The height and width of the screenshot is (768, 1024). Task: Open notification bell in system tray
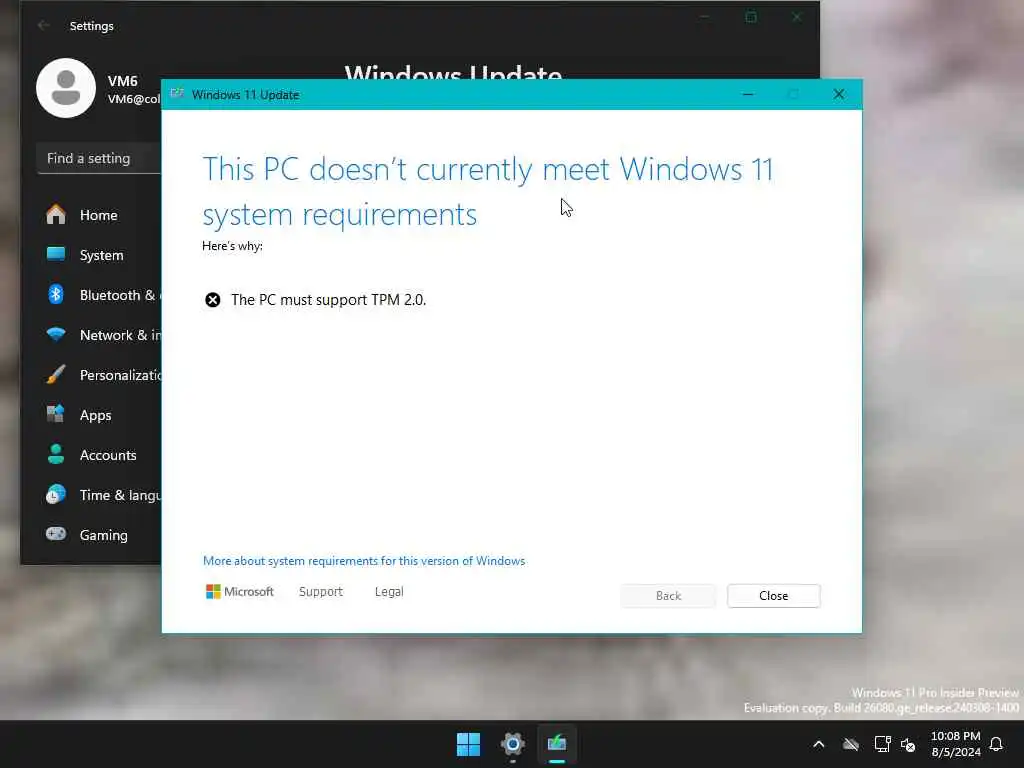coord(997,744)
